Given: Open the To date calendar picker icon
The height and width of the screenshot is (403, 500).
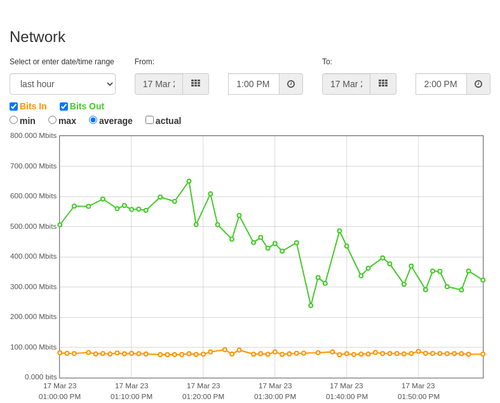Looking at the screenshot, I should 383,84.
